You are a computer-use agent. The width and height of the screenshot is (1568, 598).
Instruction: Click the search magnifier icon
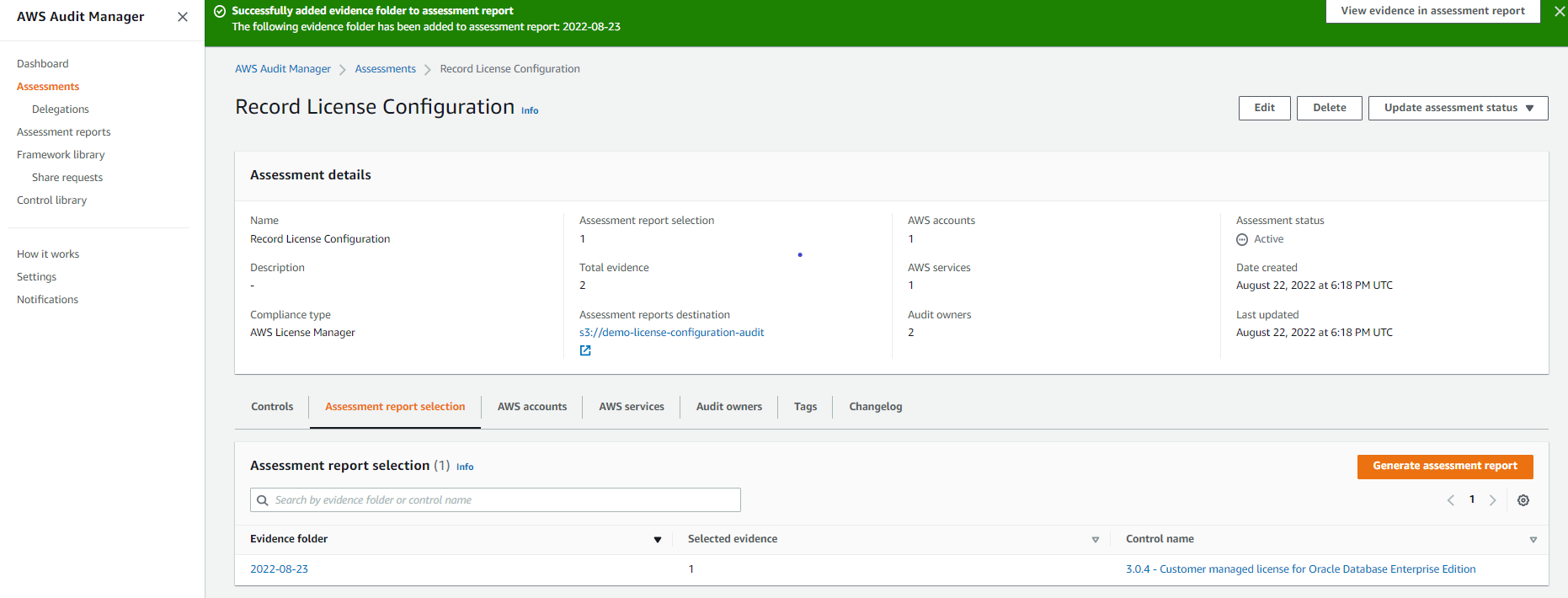point(263,500)
